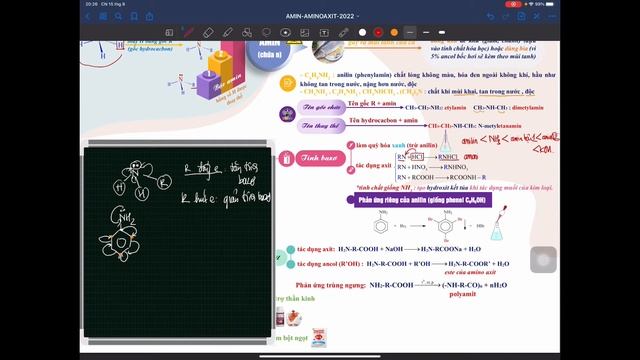Choose the red pen color
This screenshot has width=640, height=360.
378,32
